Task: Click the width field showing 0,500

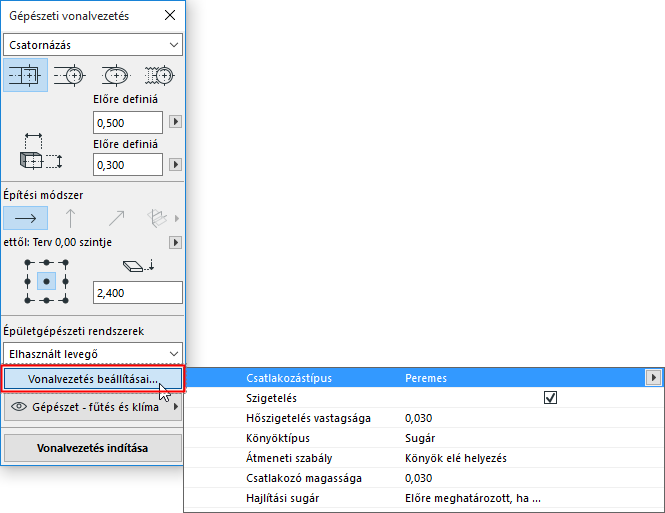Action: click(128, 123)
